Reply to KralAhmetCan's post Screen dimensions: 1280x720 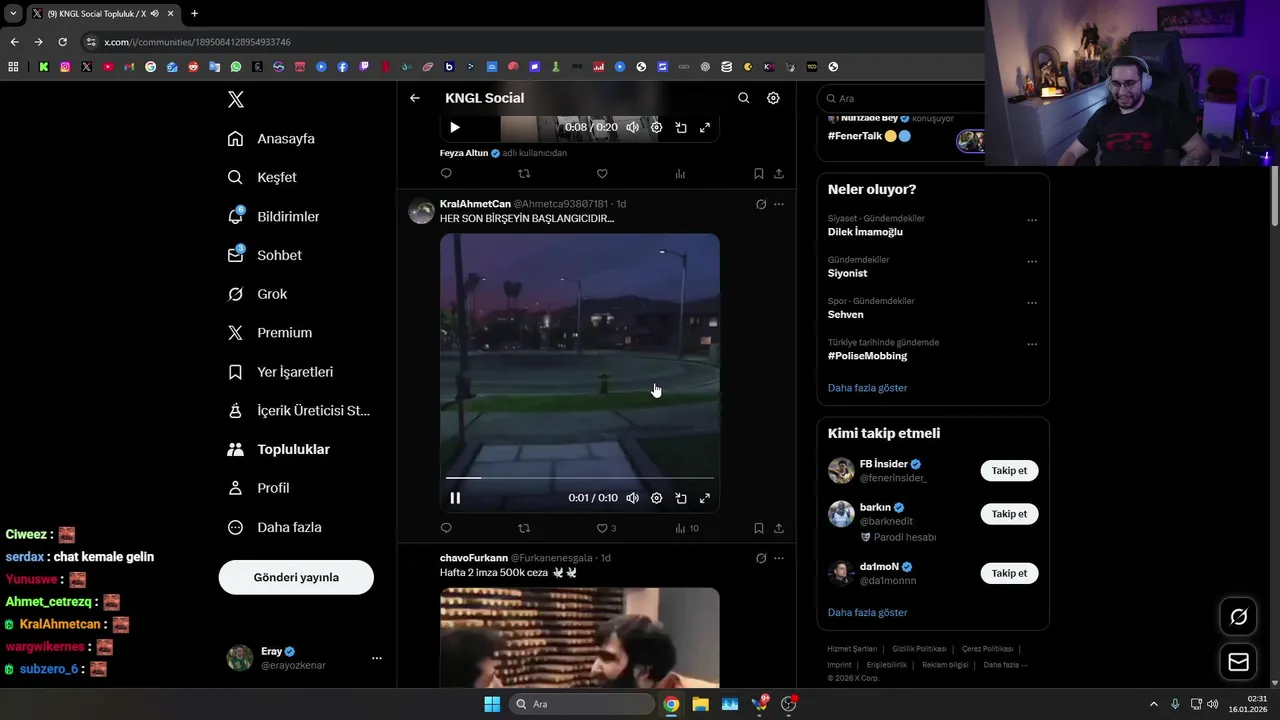[x=446, y=528]
